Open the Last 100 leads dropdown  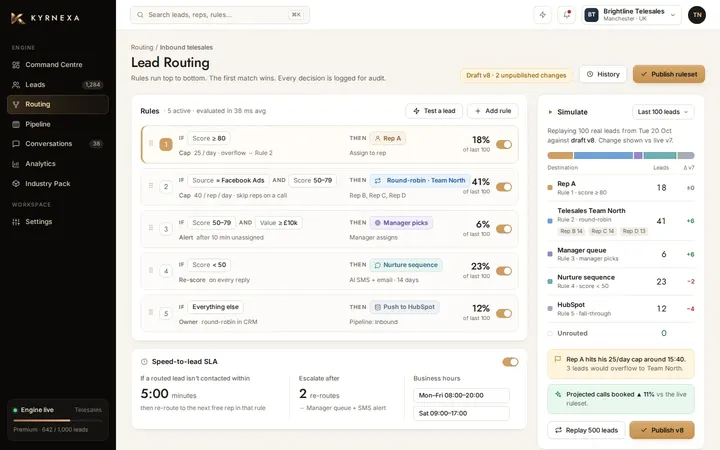663,112
